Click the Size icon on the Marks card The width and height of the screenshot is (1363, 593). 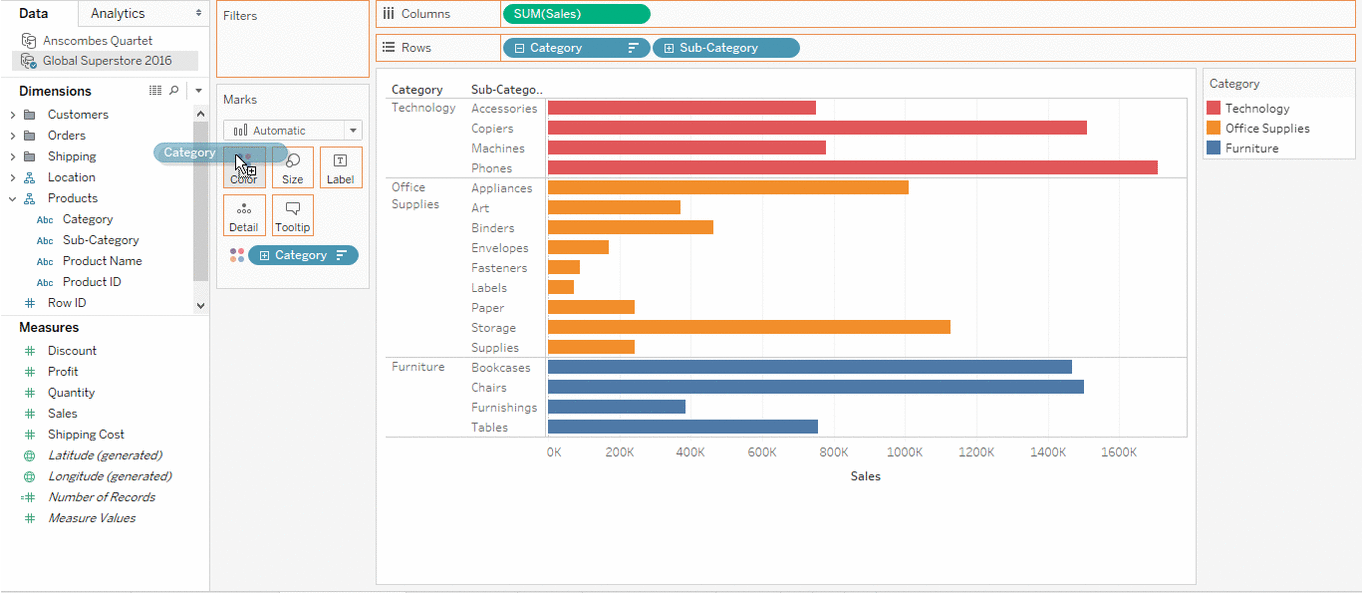[292, 167]
